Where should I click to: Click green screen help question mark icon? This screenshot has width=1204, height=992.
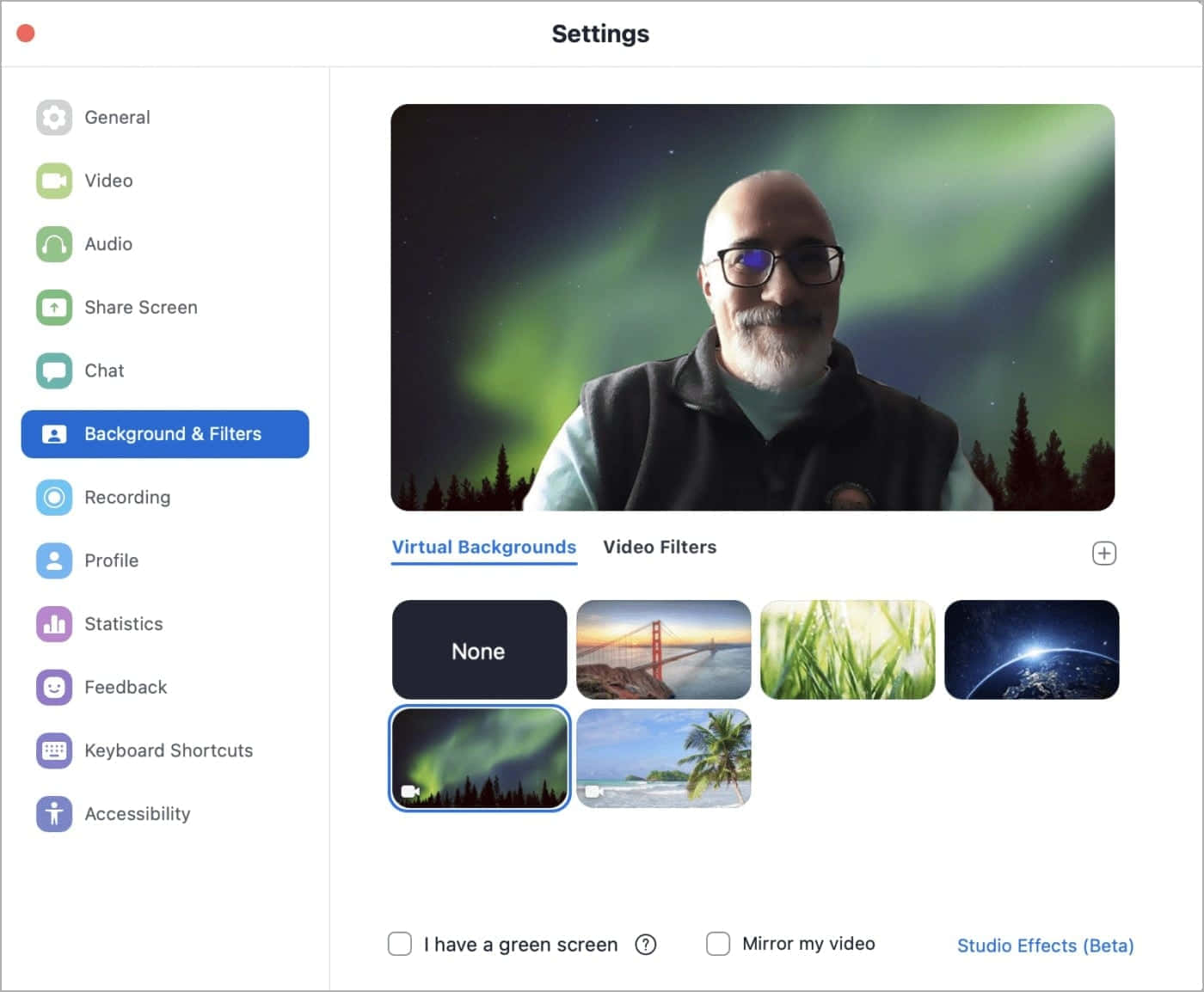click(646, 945)
